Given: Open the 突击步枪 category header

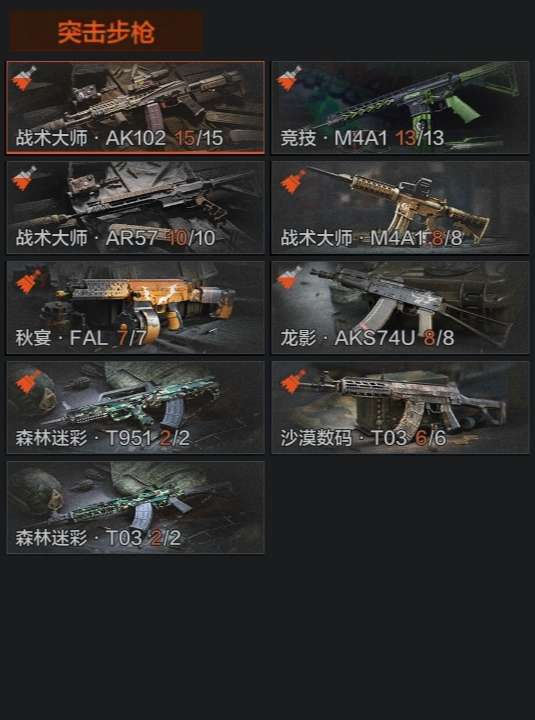Looking at the screenshot, I should [x=106, y=32].
